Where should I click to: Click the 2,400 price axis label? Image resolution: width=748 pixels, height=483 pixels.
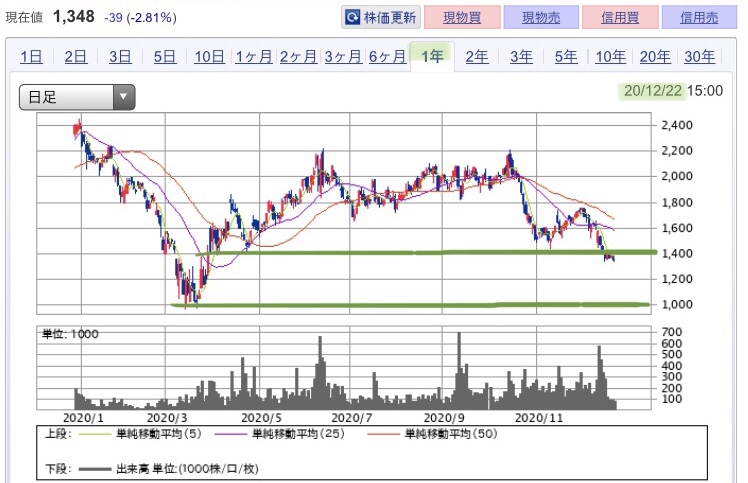tap(676, 125)
